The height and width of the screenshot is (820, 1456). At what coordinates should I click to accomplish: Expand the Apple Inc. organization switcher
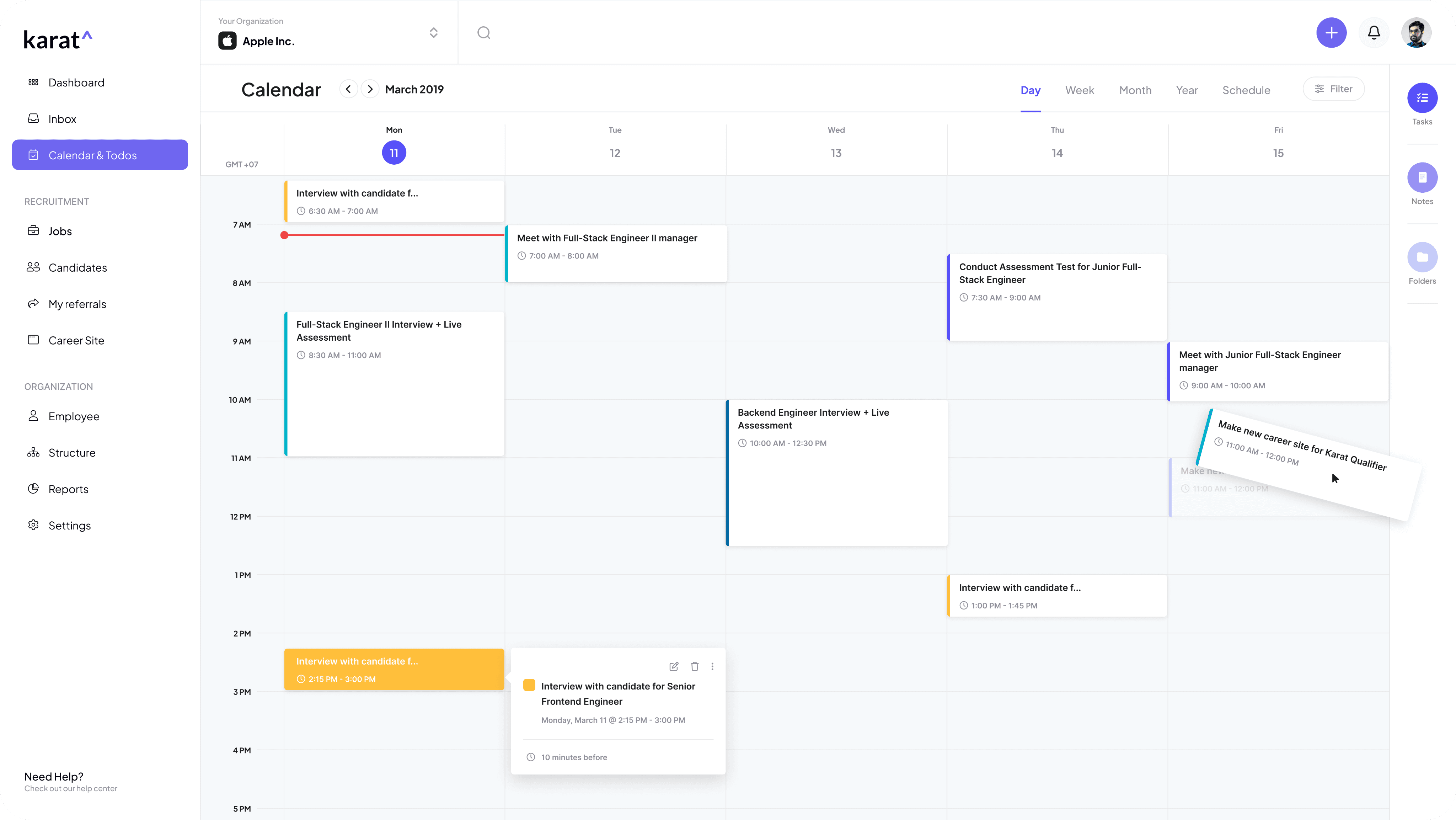coord(434,33)
